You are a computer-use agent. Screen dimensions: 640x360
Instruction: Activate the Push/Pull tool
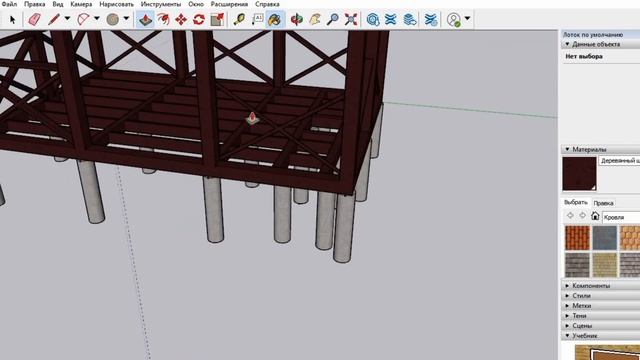[x=145, y=19]
